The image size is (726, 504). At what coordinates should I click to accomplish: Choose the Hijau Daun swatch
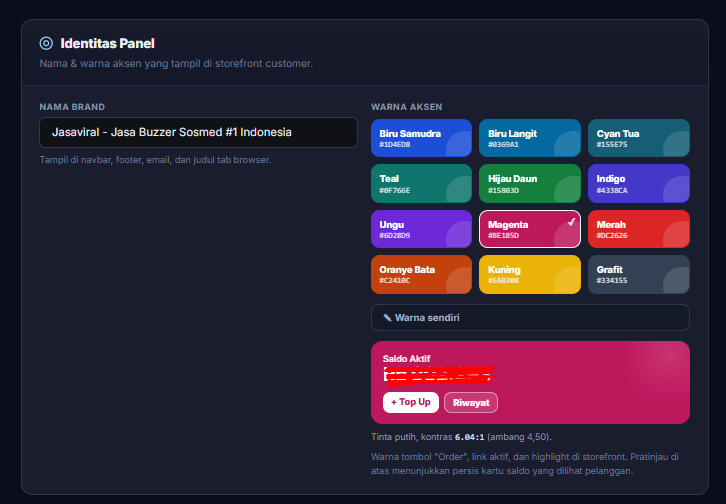(530, 183)
